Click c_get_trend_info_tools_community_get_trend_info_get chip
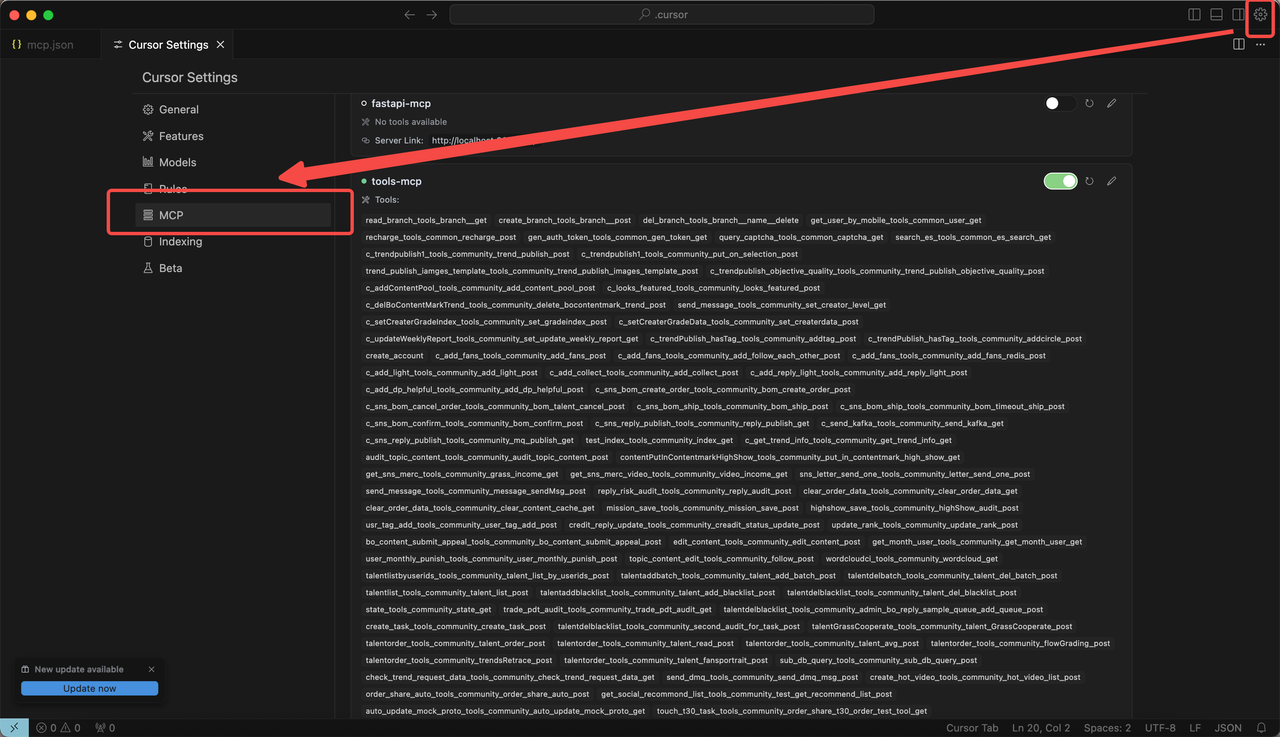 click(x=848, y=440)
